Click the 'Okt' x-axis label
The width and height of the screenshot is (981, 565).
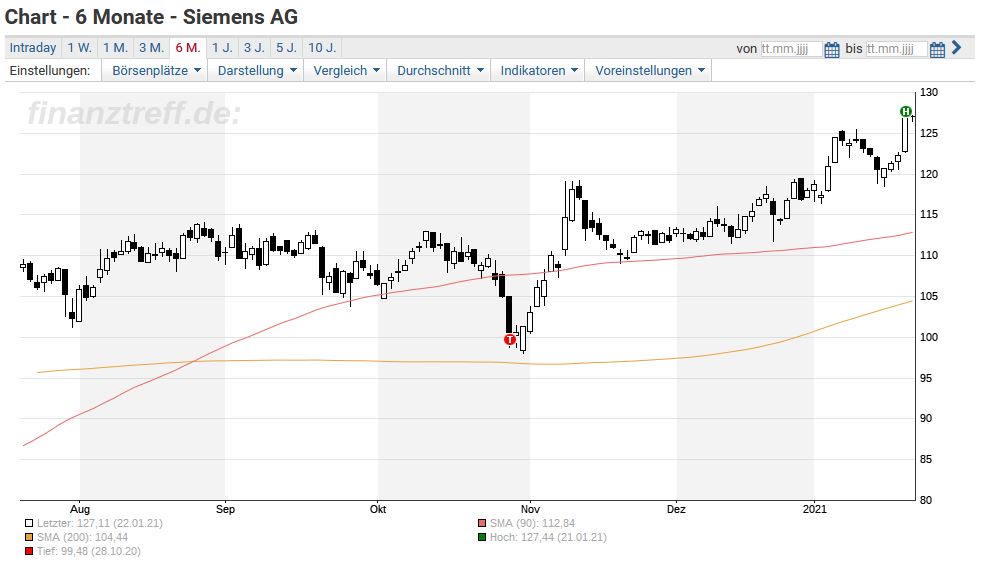pos(378,509)
